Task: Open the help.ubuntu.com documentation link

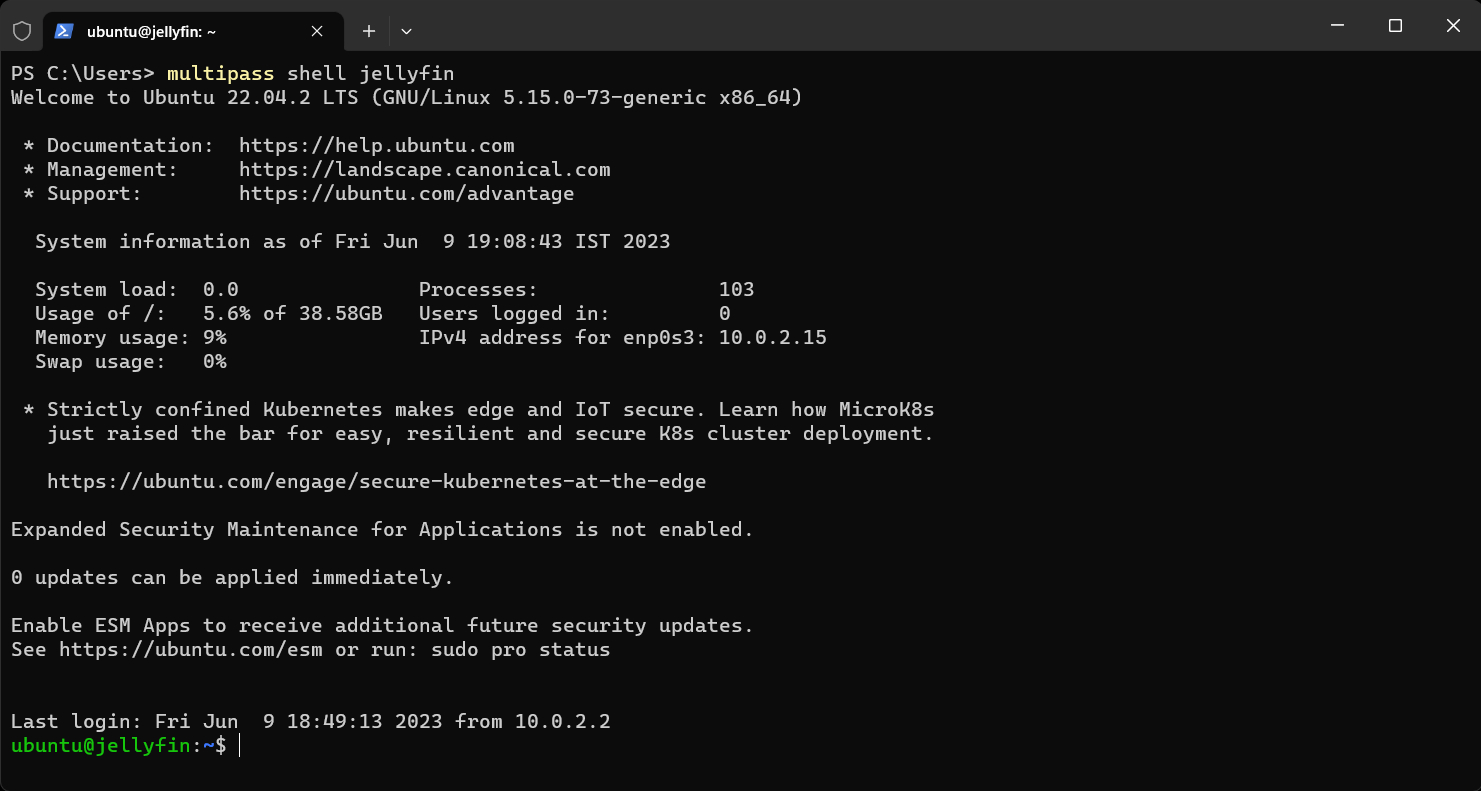Action: point(376,146)
